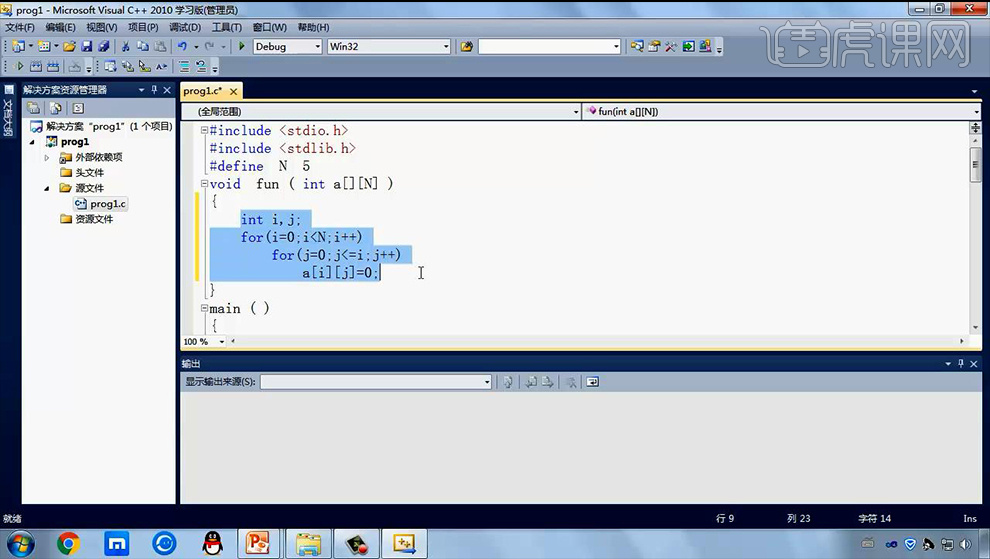This screenshot has height=559, width=990.
Task: Open the Win32 platform dropdown
Action: (446, 46)
